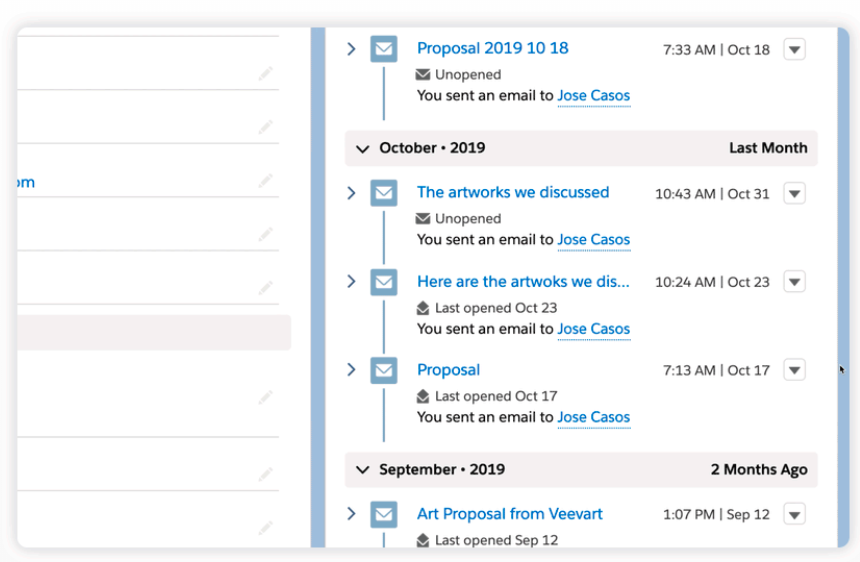The width and height of the screenshot is (860, 562).
Task: Click unopened envelope icon under Proposal 2019 10 18
Action: [x=423, y=75]
